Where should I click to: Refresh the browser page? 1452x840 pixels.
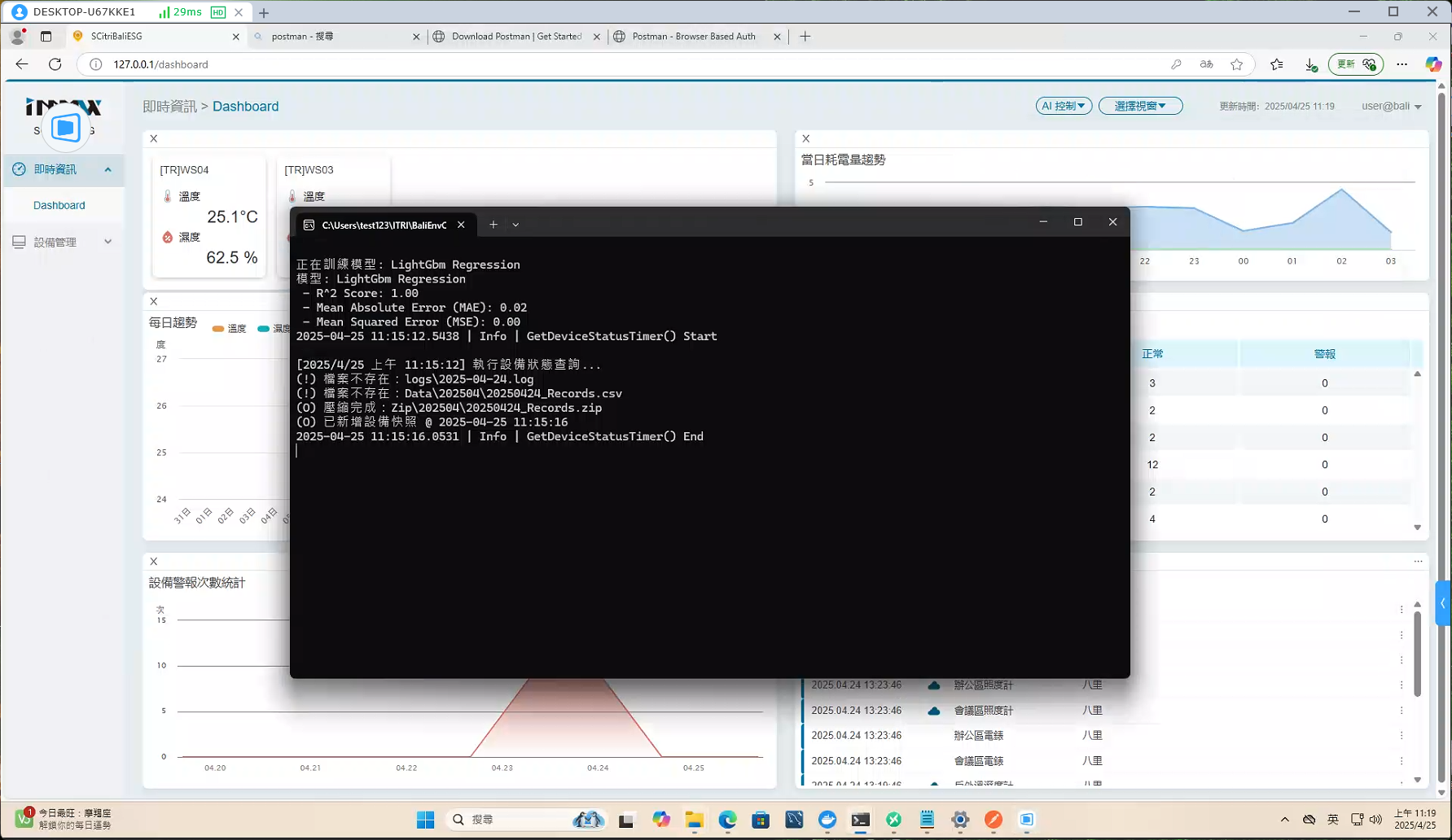[x=55, y=64]
